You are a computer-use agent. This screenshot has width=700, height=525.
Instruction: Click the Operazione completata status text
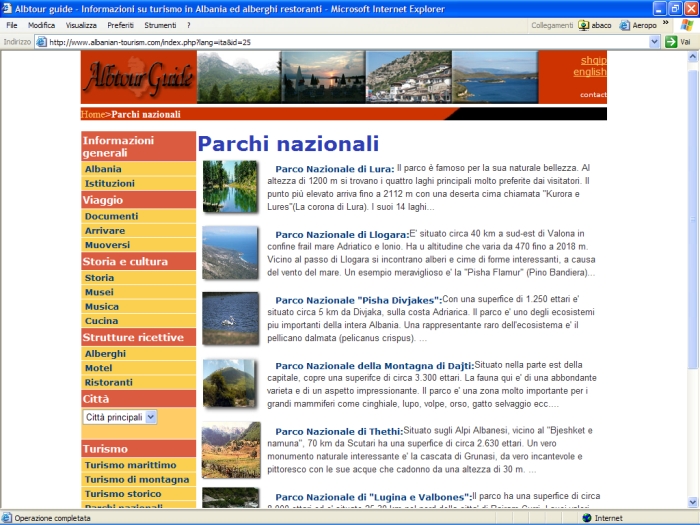pyautogui.click(x=52, y=518)
